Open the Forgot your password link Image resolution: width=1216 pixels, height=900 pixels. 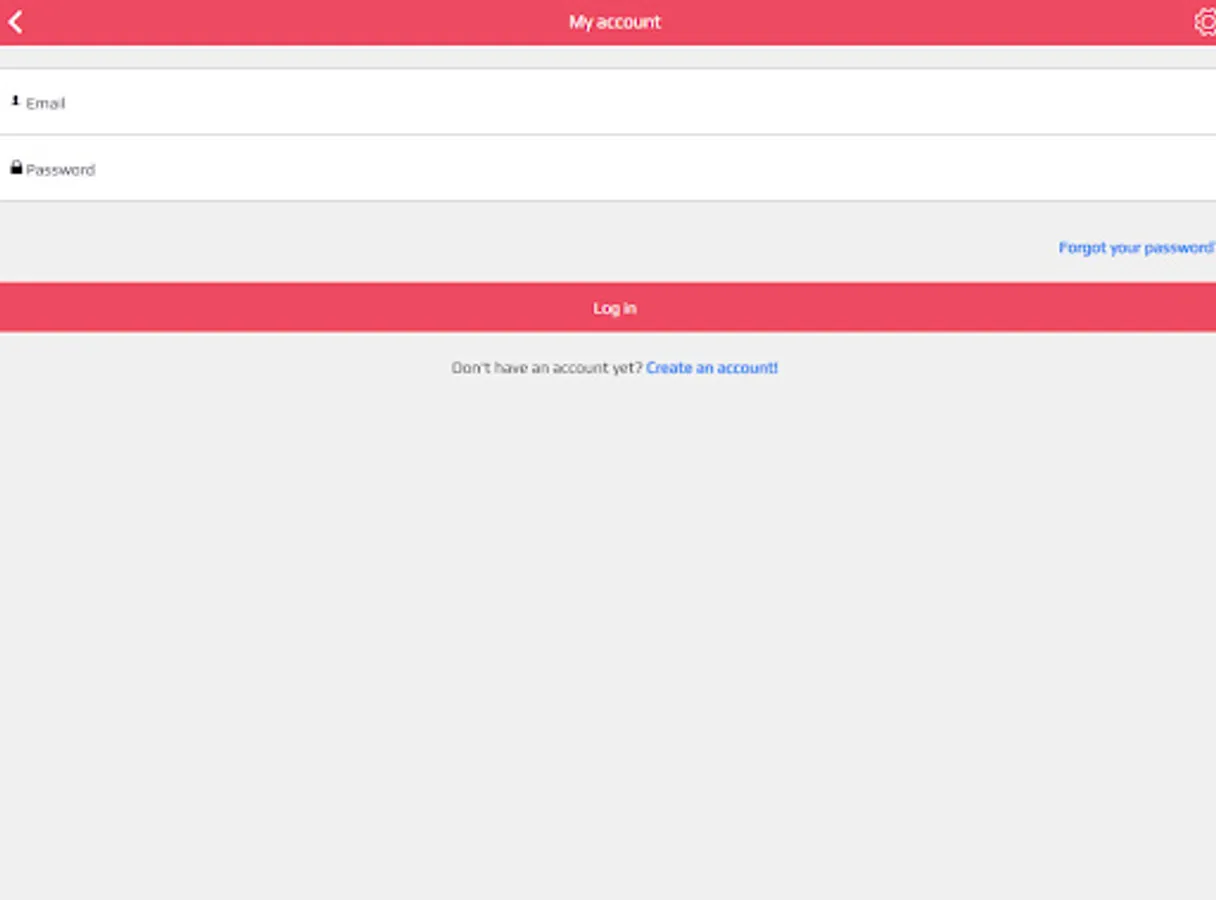pos(1135,247)
